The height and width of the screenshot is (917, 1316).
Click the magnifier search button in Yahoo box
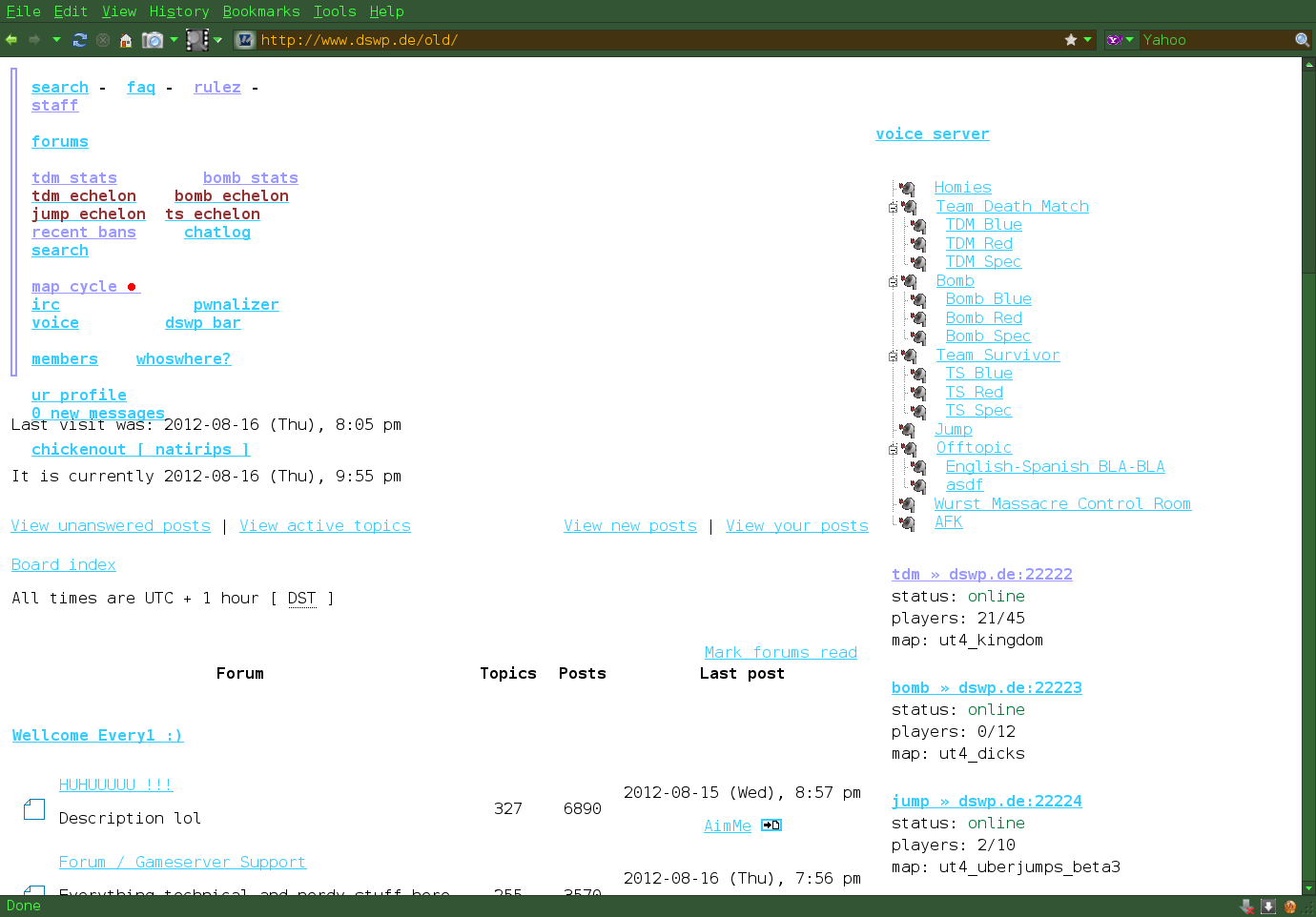(x=1302, y=40)
